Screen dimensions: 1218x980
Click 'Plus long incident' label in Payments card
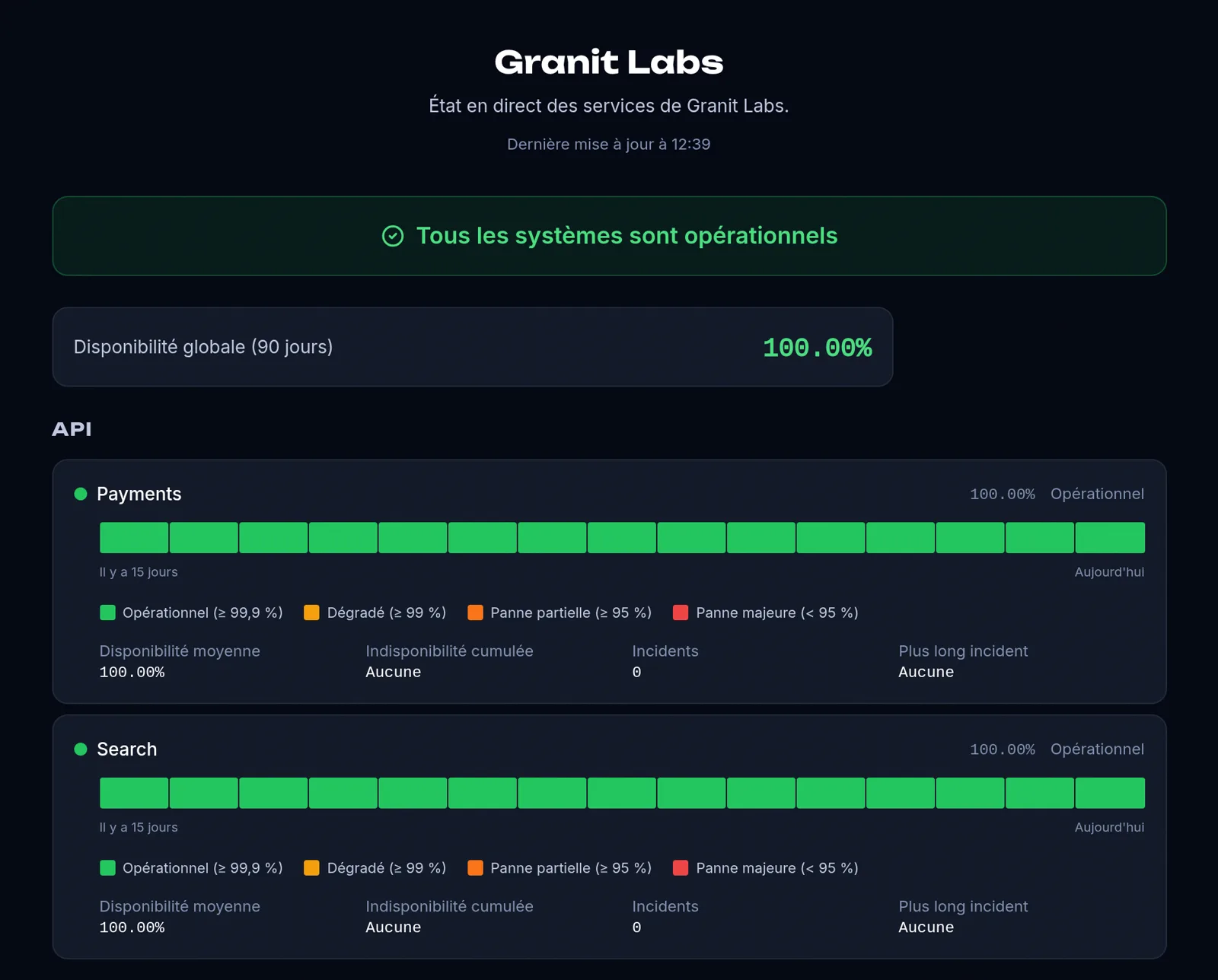pyautogui.click(x=963, y=651)
